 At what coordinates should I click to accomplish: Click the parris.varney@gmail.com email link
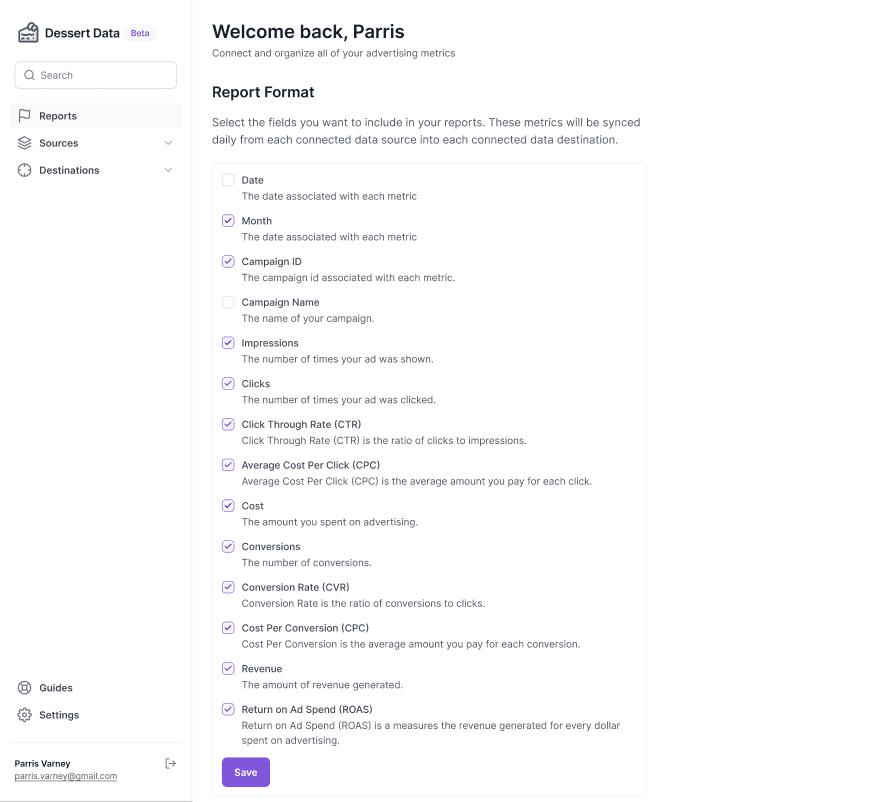[66, 776]
